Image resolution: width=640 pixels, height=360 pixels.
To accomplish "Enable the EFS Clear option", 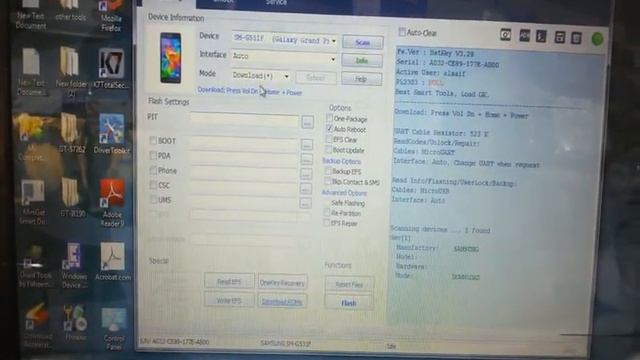I will pyautogui.click(x=329, y=139).
